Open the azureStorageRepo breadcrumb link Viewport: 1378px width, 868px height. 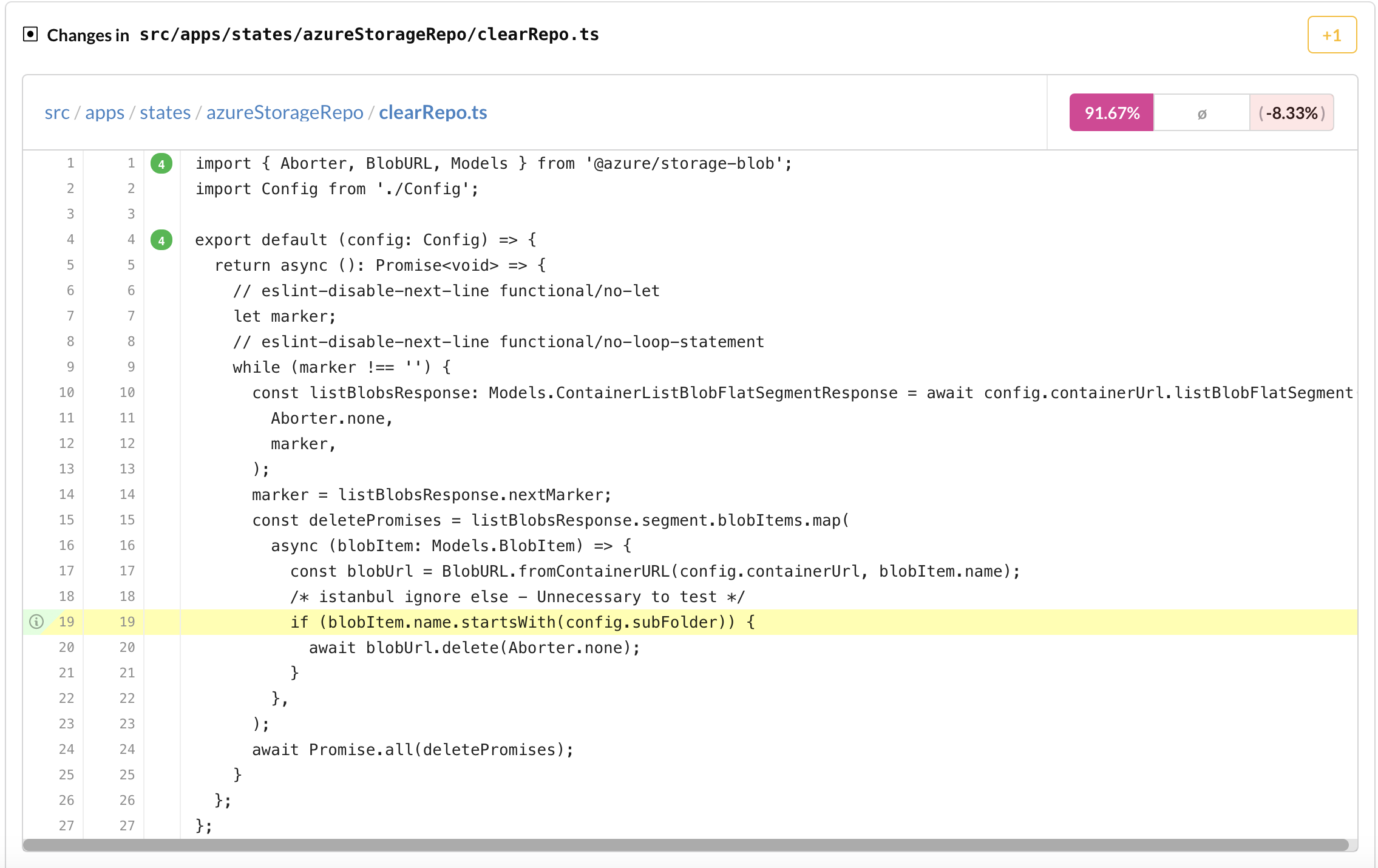284,112
